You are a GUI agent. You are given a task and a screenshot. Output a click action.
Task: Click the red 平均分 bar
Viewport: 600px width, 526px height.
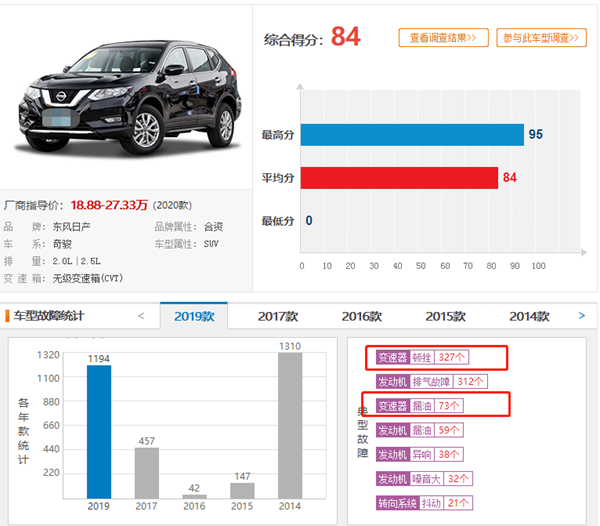(399, 178)
